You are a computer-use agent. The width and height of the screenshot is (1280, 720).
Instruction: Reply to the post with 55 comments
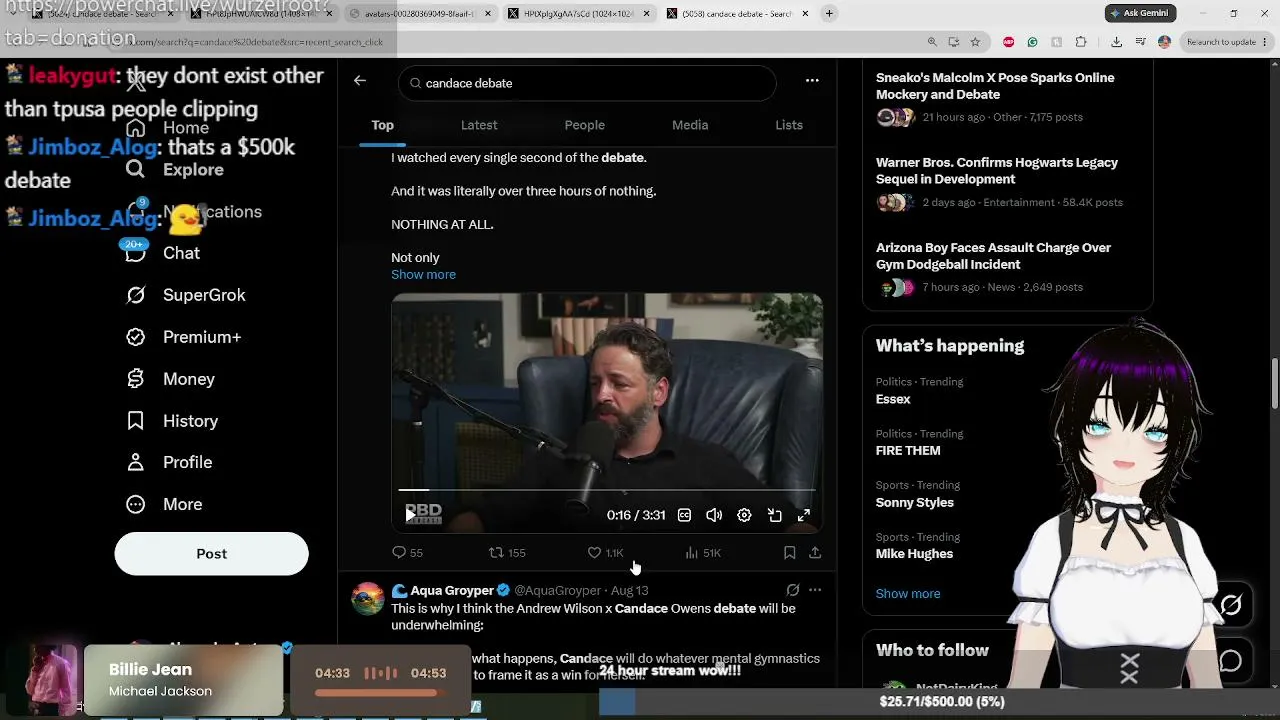(x=407, y=552)
